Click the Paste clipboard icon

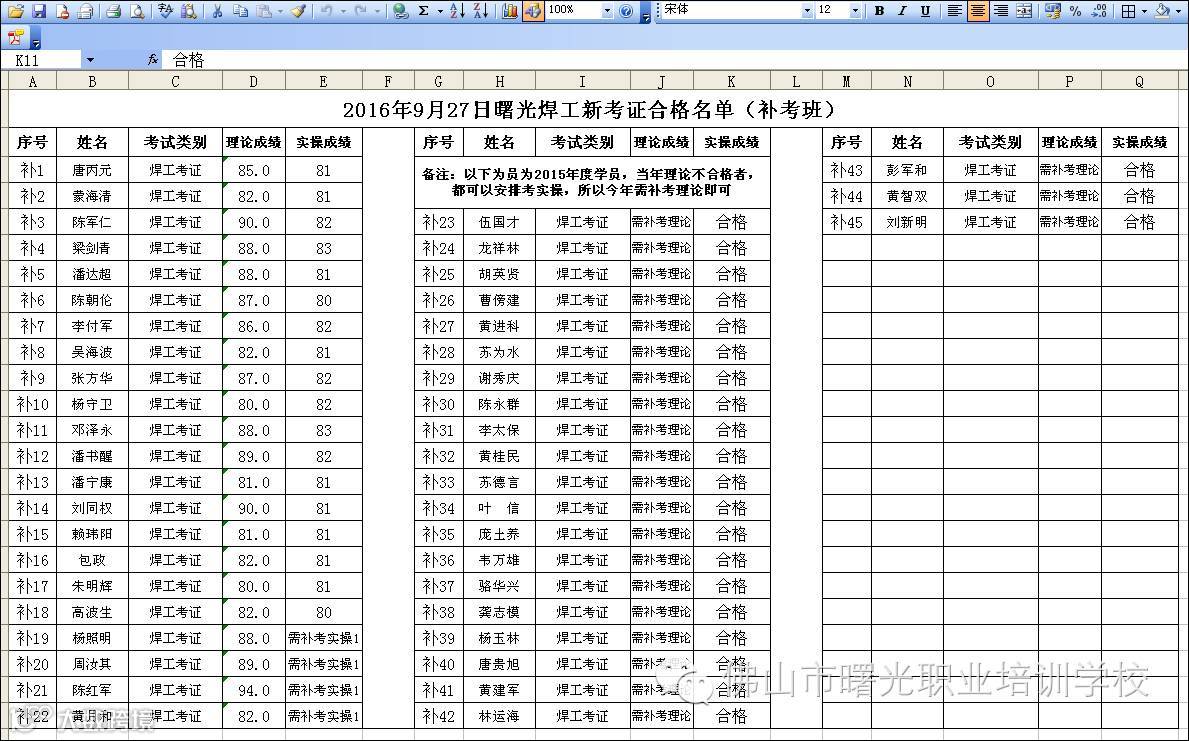264,11
